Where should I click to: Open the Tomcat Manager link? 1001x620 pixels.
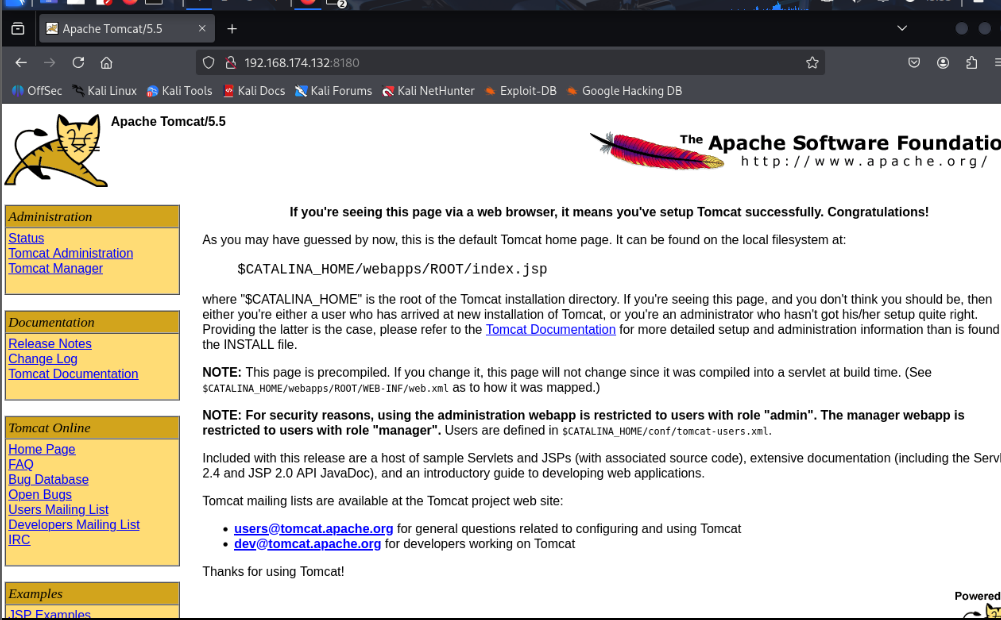[56, 268]
